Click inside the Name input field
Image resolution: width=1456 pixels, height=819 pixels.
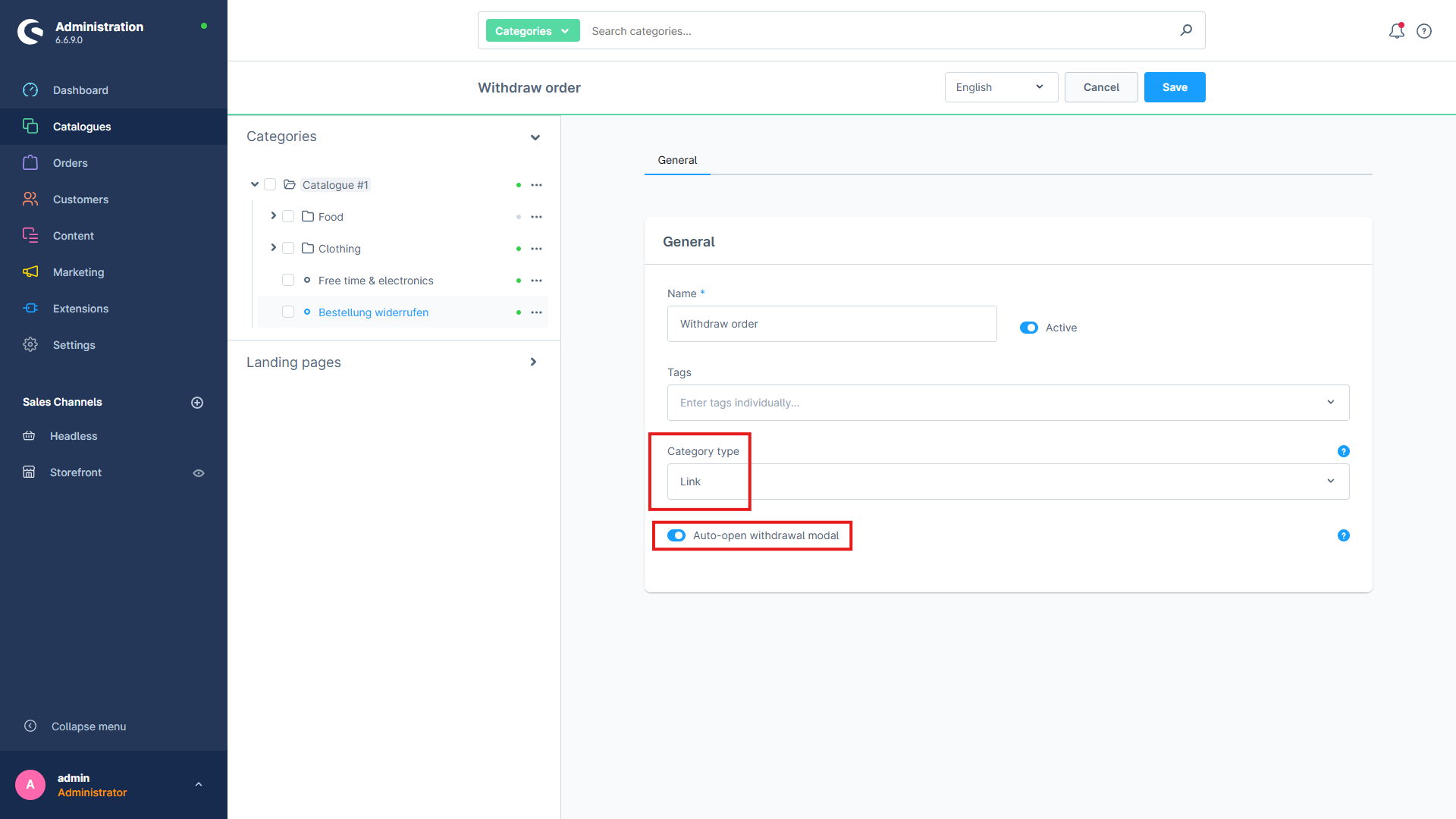tap(831, 324)
